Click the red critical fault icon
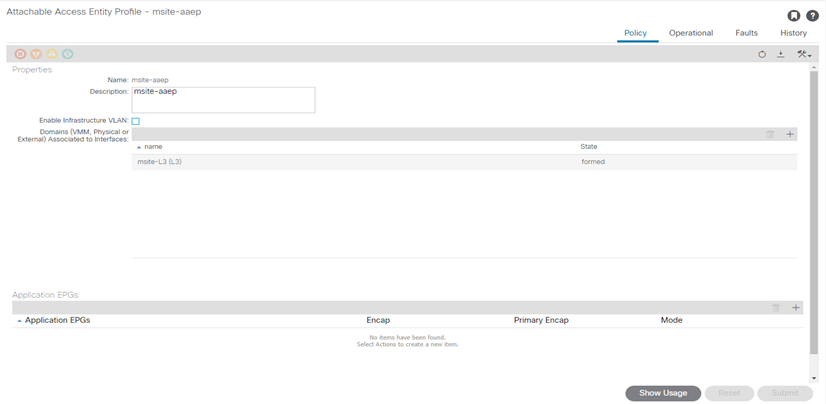This screenshot has height=404, width=826. pyautogui.click(x=20, y=54)
